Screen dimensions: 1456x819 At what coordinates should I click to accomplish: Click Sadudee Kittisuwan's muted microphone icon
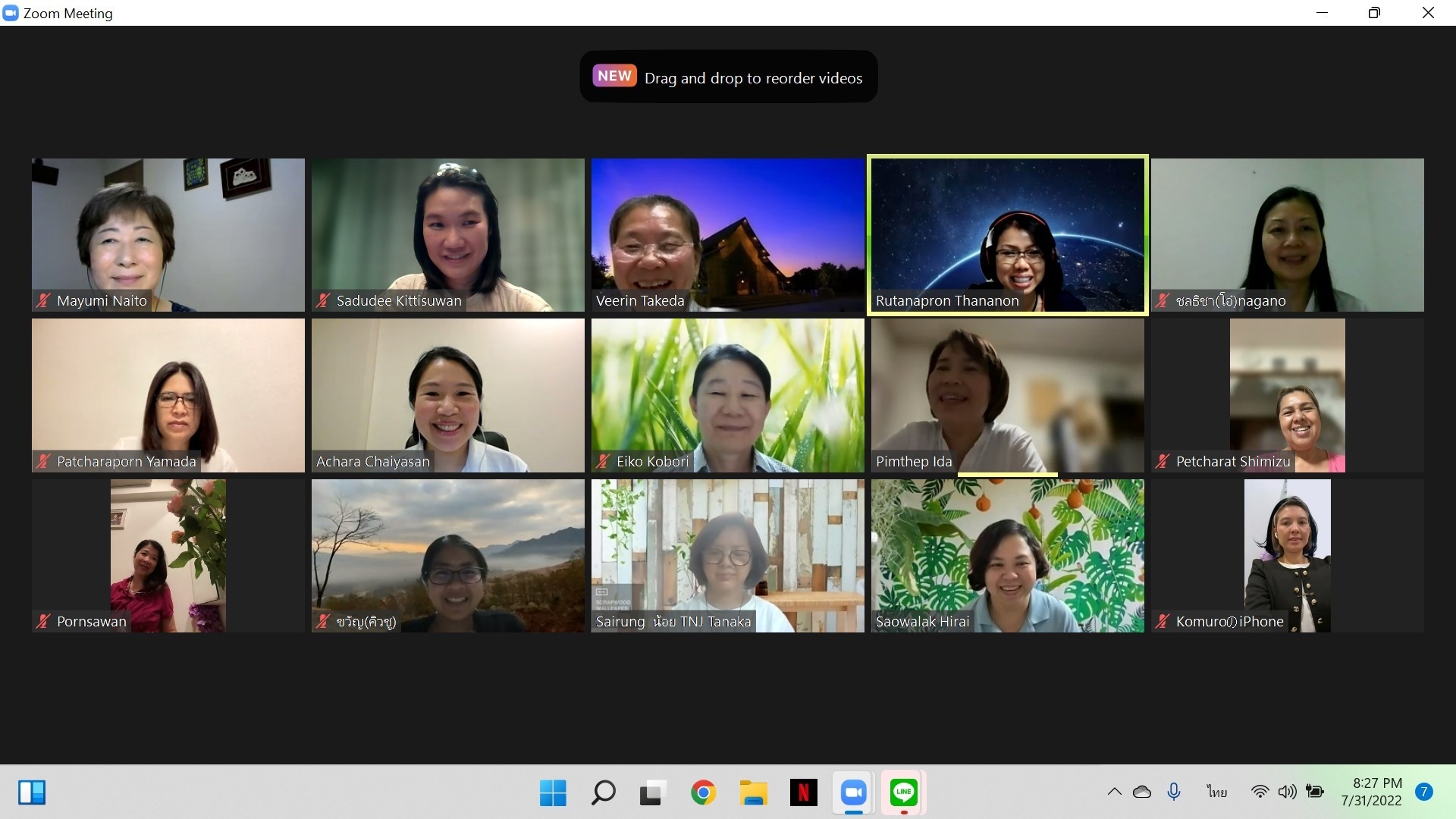pos(323,300)
